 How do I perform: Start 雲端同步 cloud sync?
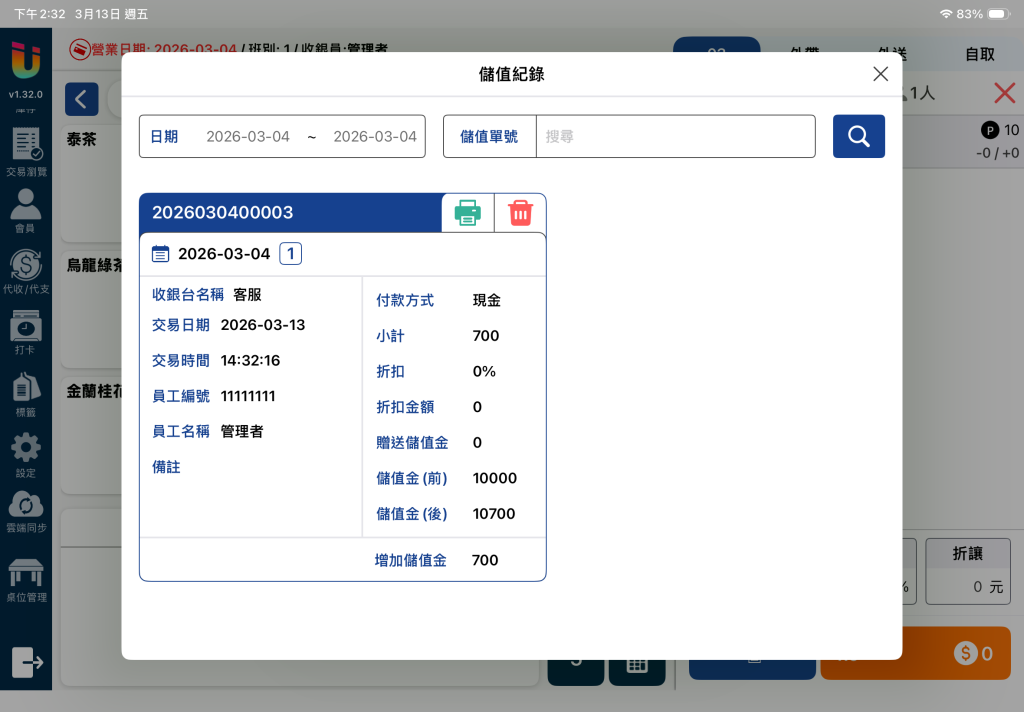coord(26,512)
